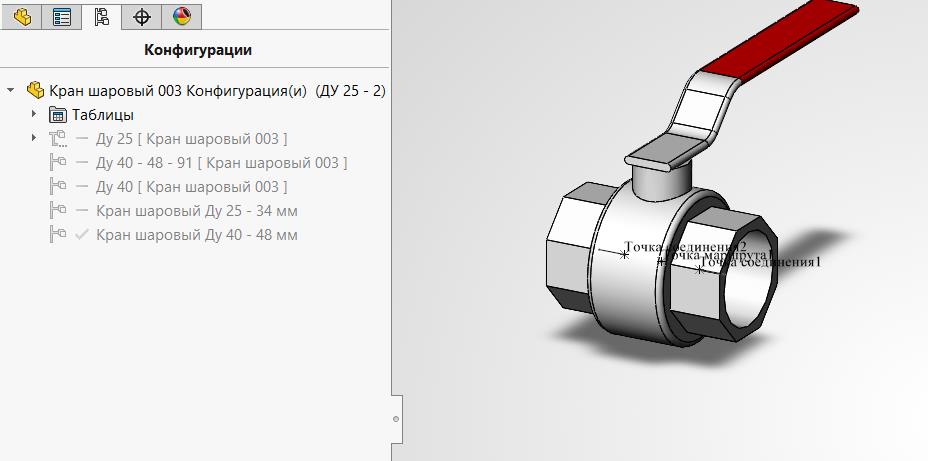928x461 pixels.
Task: Click the right hexagonal nut opening
Action: point(749,277)
